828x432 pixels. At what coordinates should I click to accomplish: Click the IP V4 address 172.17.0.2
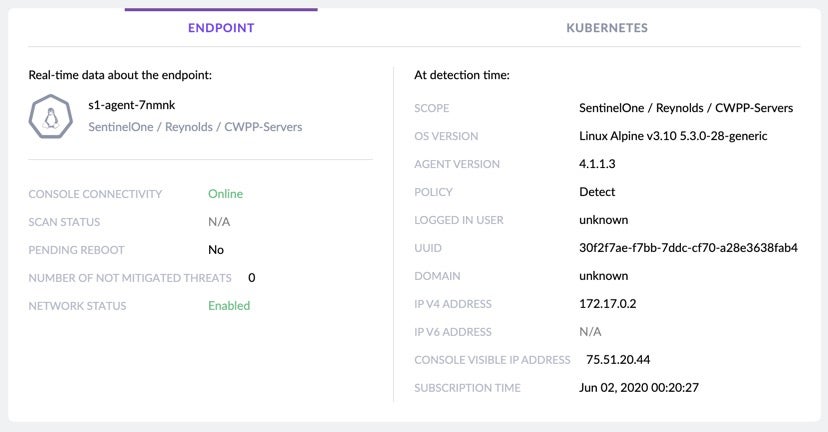click(608, 304)
